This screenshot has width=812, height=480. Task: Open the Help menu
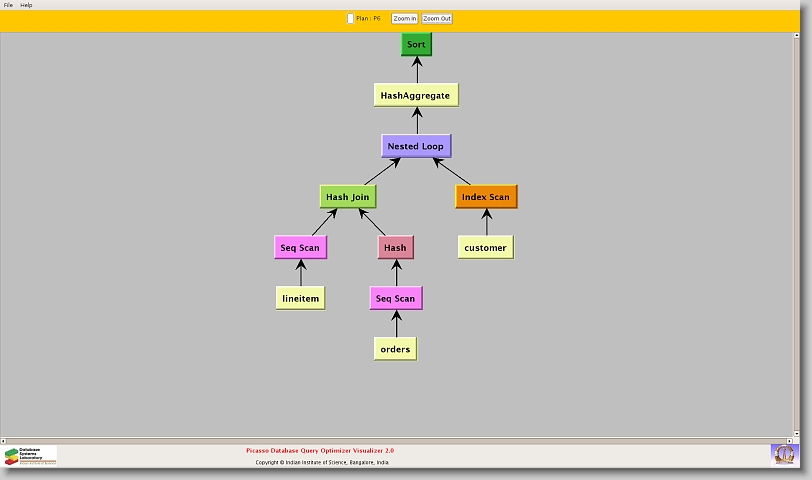(26, 5)
